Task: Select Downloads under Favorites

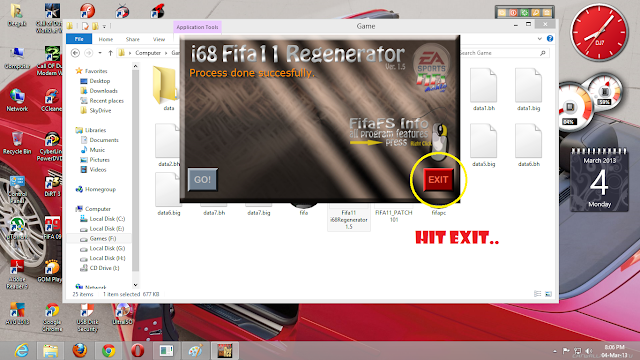Action: point(103,91)
